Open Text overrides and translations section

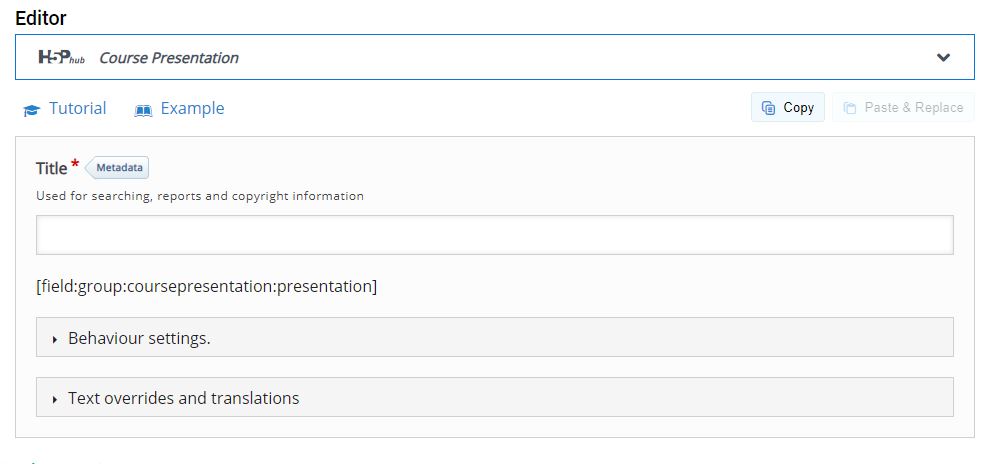495,397
